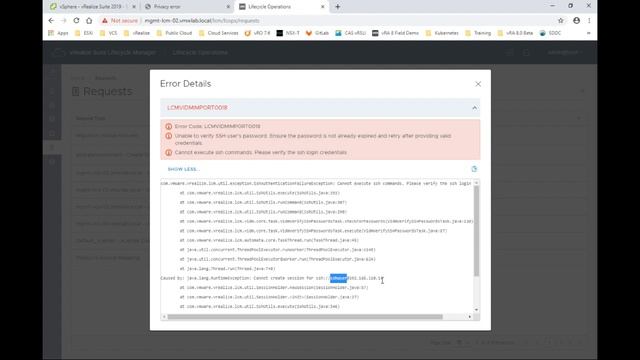Close the Privacy error browser tab

tap(228, 7)
